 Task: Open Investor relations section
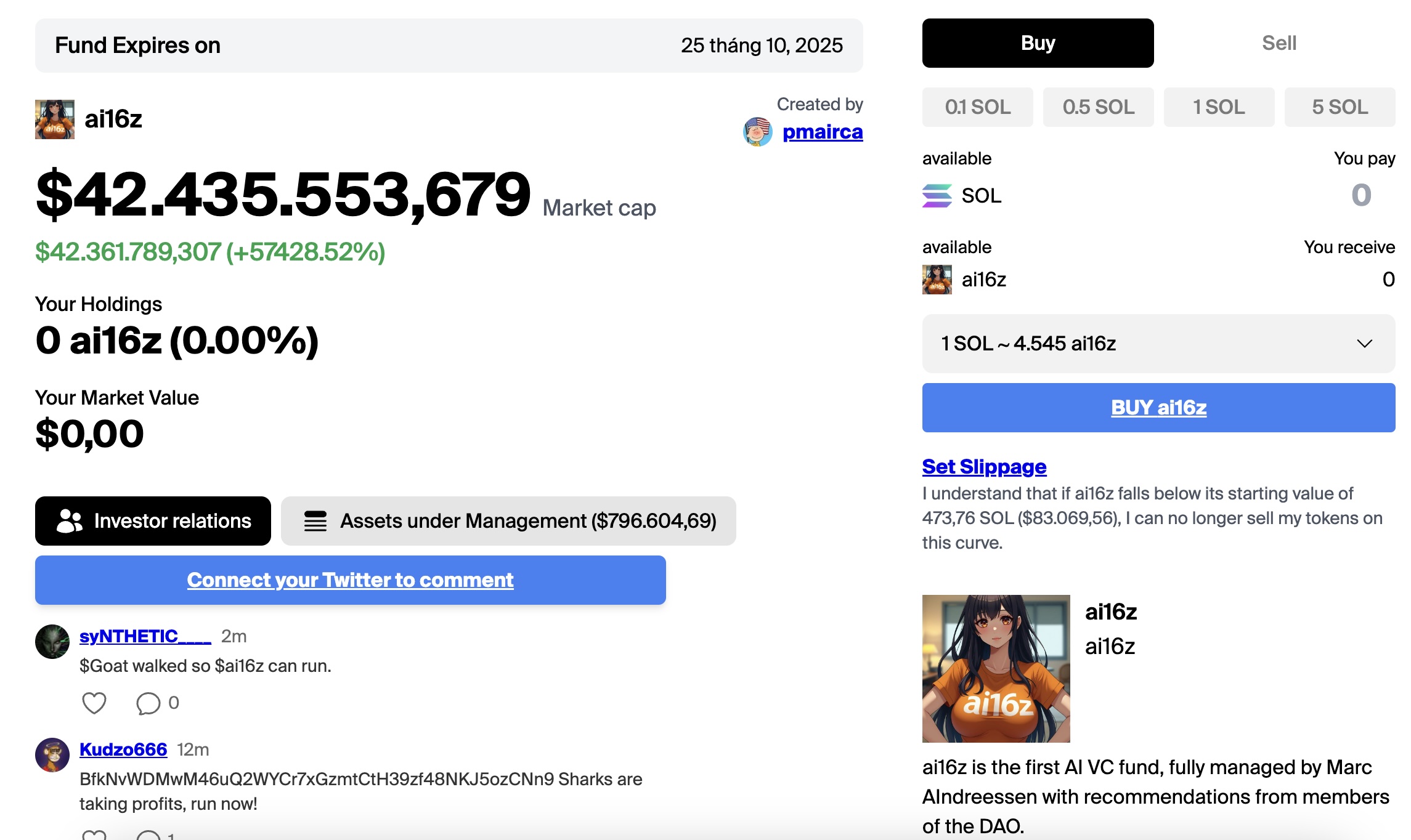[153, 521]
